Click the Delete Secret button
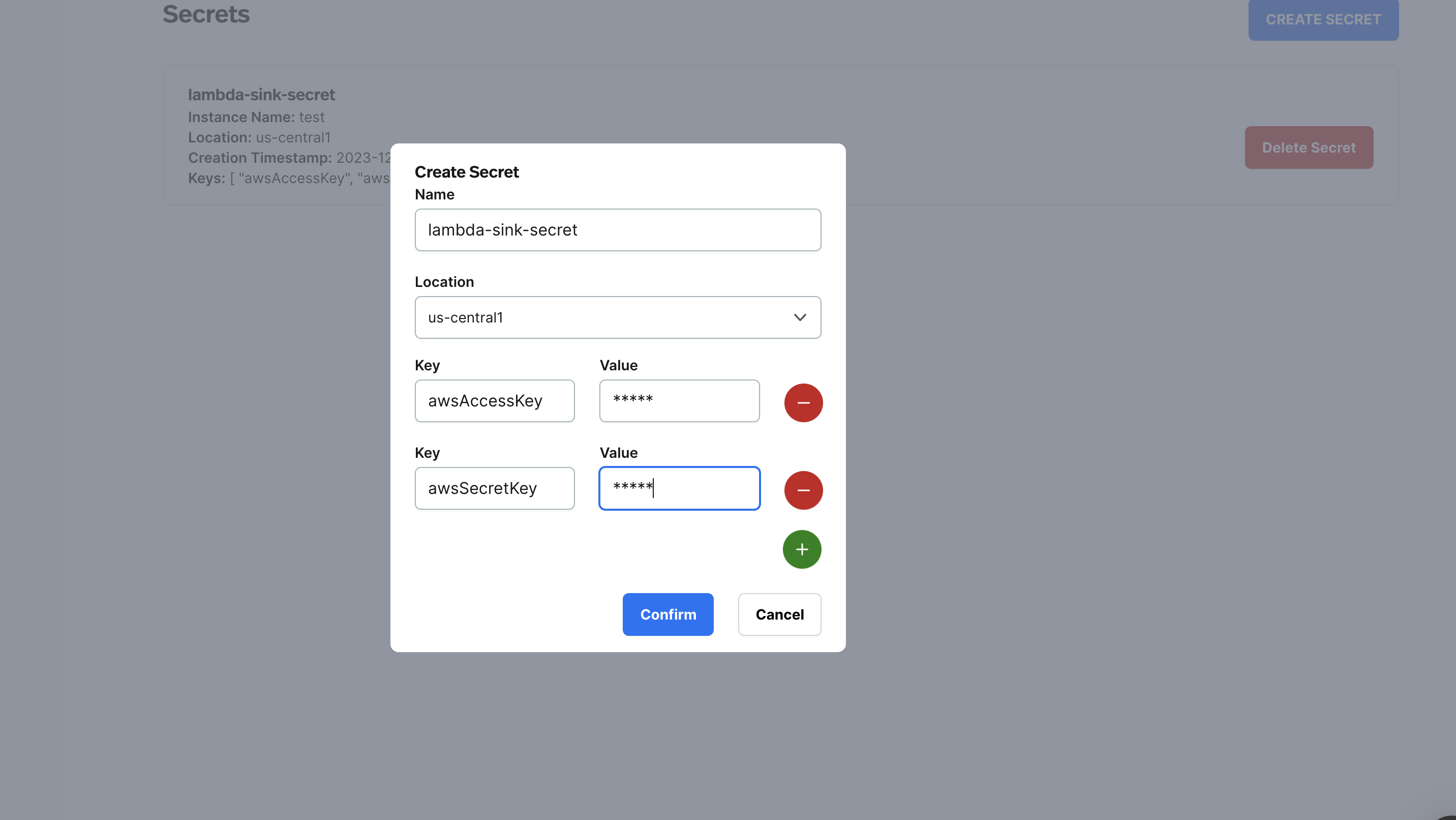The width and height of the screenshot is (1456, 820). (x=1309, y=148)
